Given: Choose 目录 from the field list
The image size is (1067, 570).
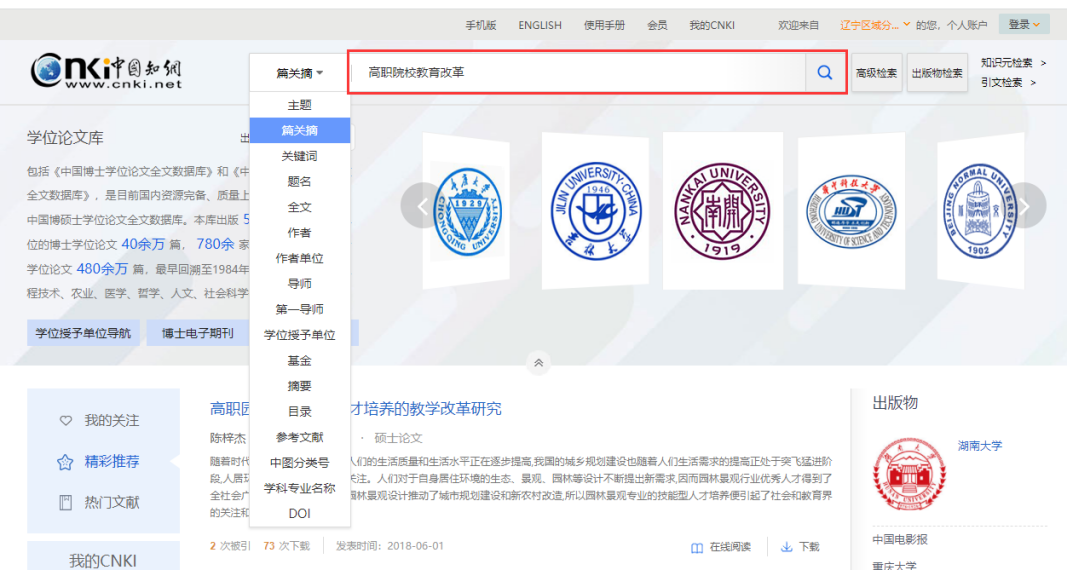Looking at the screenshot, I should 299,412.
